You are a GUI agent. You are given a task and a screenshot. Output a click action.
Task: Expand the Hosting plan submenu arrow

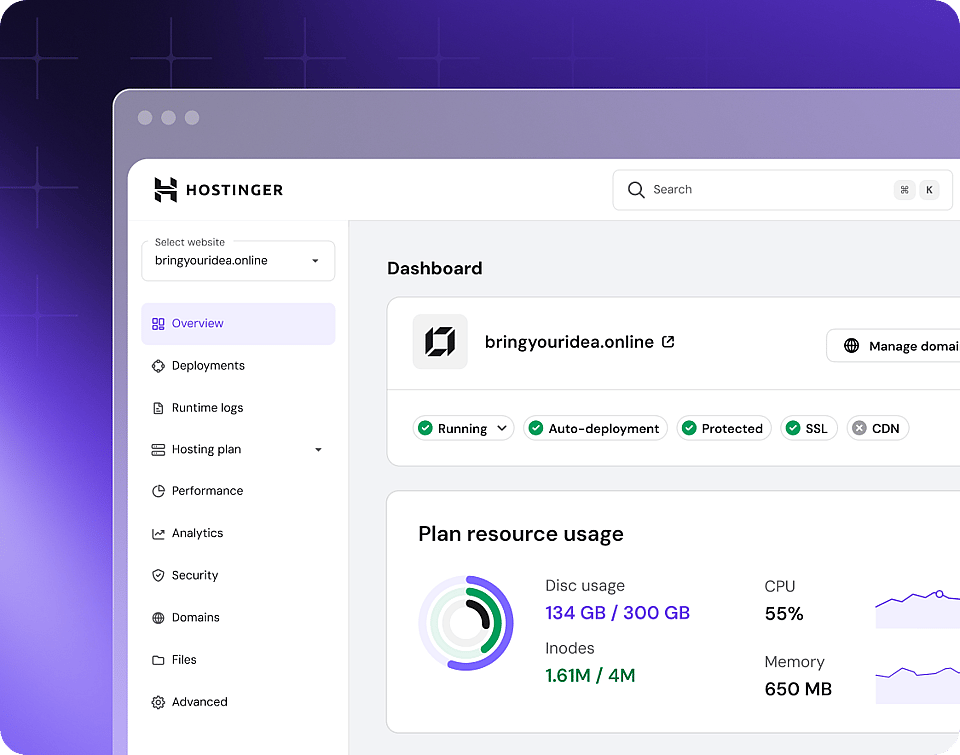pyautogui.click(x=318, y=450)
